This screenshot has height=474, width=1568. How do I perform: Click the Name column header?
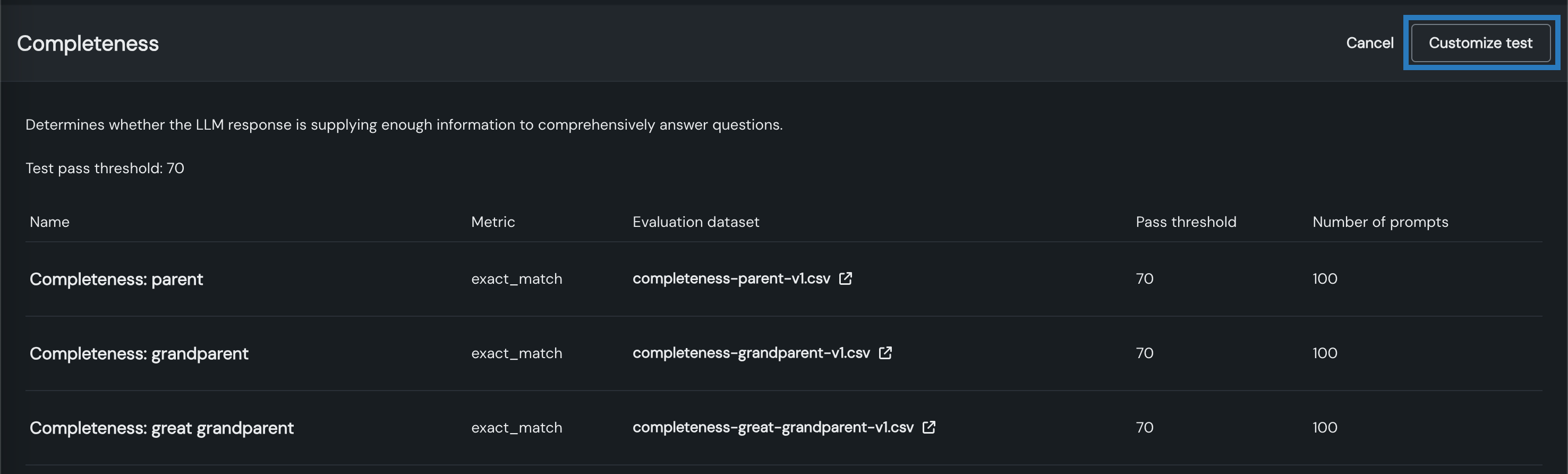[x=49, y=222]
